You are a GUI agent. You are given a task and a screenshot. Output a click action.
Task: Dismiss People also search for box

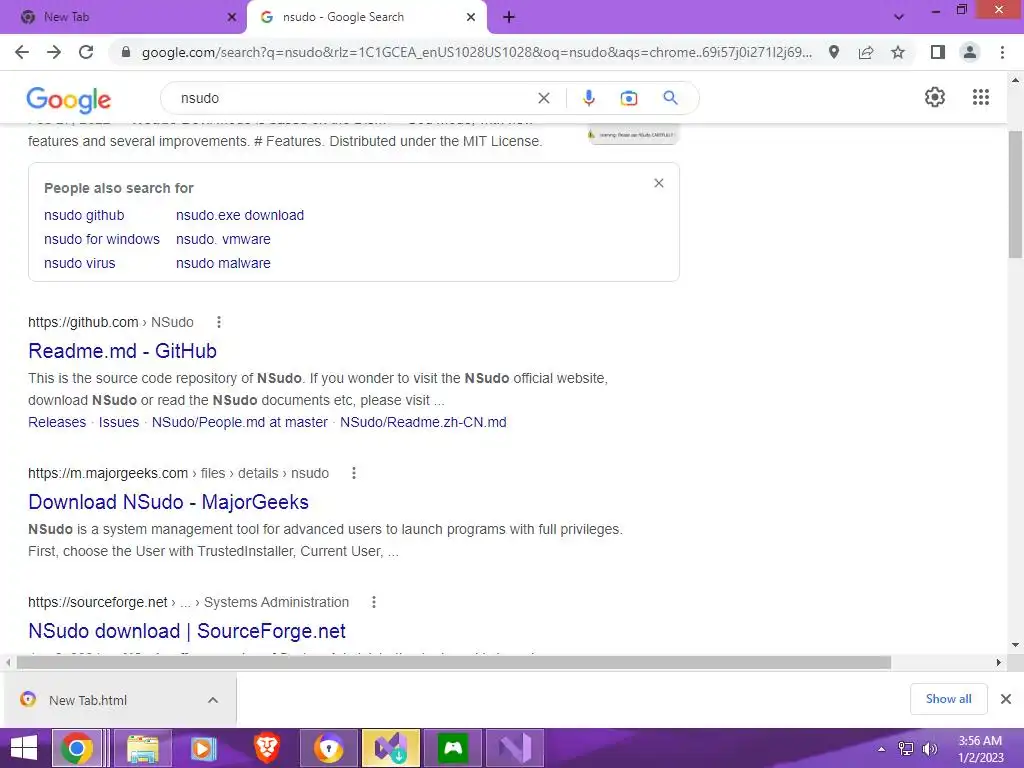pos(659,183)
